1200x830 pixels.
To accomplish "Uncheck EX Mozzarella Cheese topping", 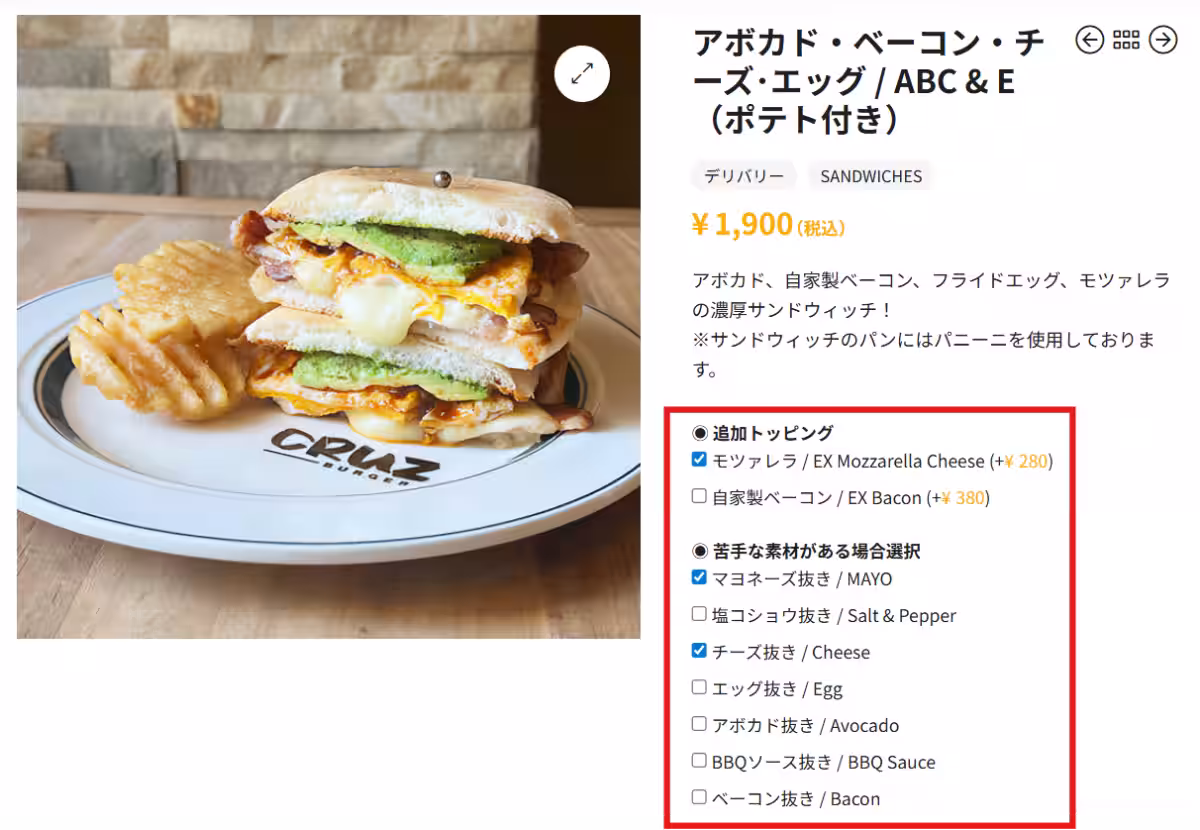I will click(699, 460).
